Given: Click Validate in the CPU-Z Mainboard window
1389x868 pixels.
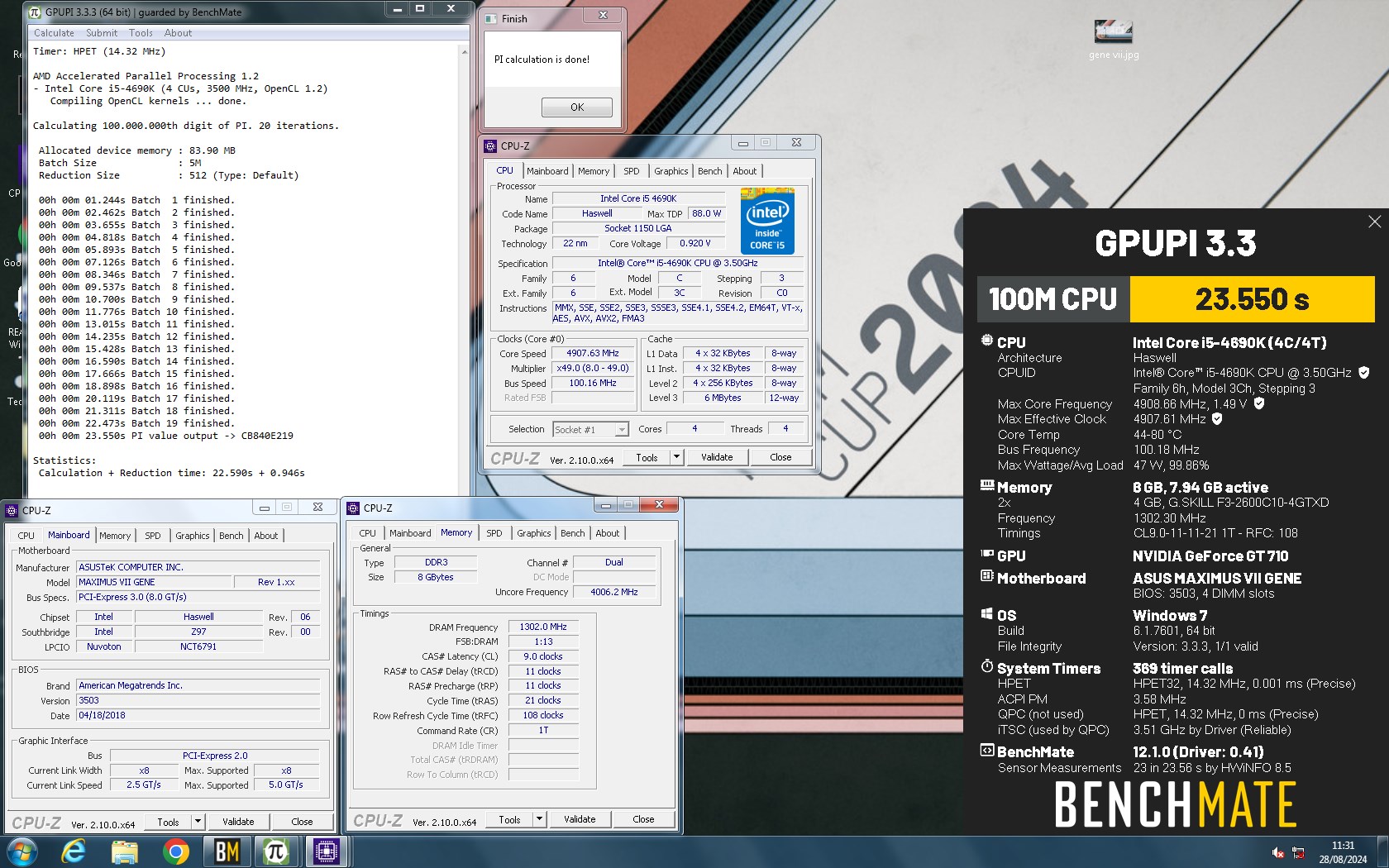Looking at the screenshot, I should point(238,822).
